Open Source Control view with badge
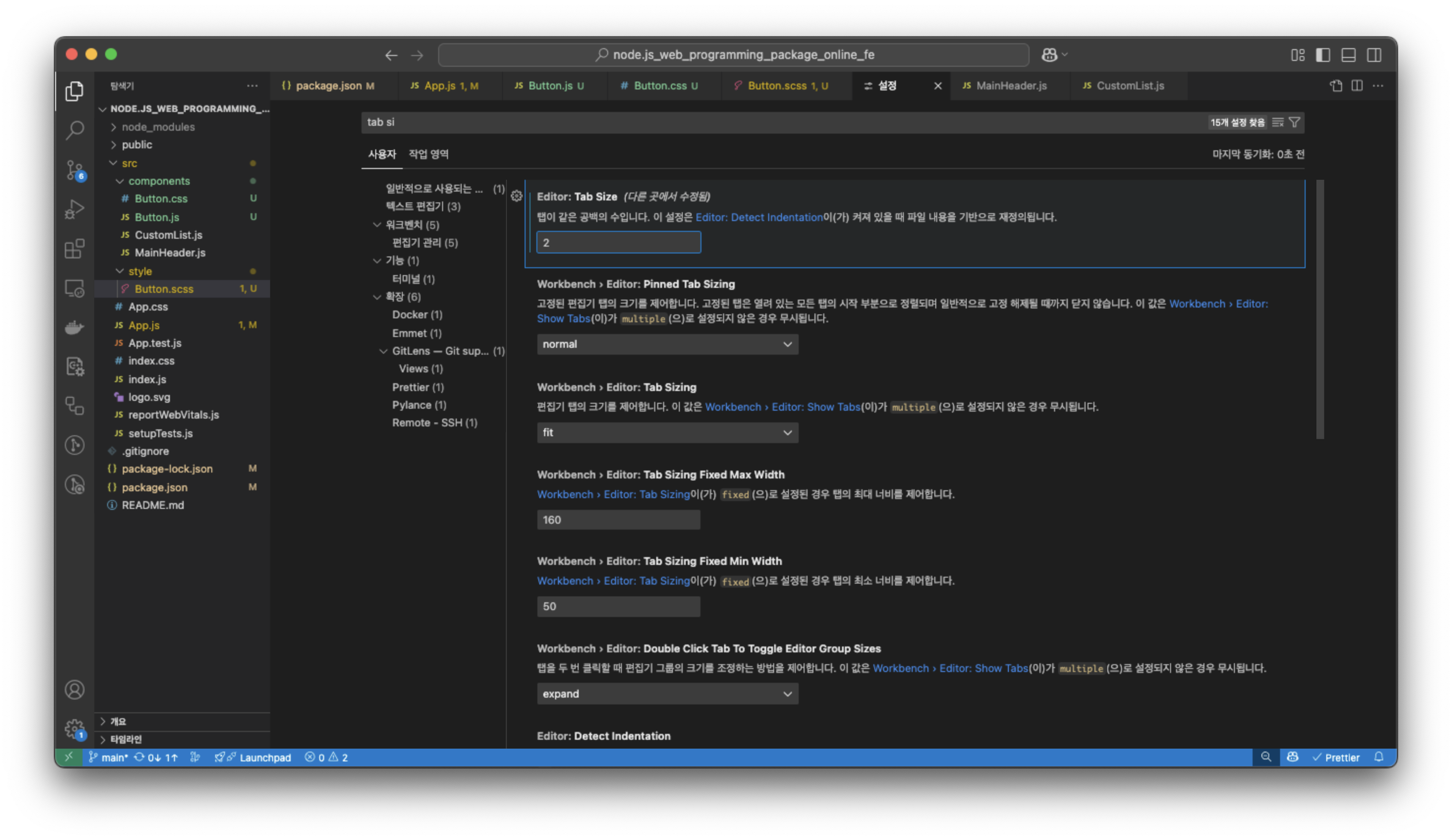Viewport: 1452px width, 840px height. click(x=74, y=169)
